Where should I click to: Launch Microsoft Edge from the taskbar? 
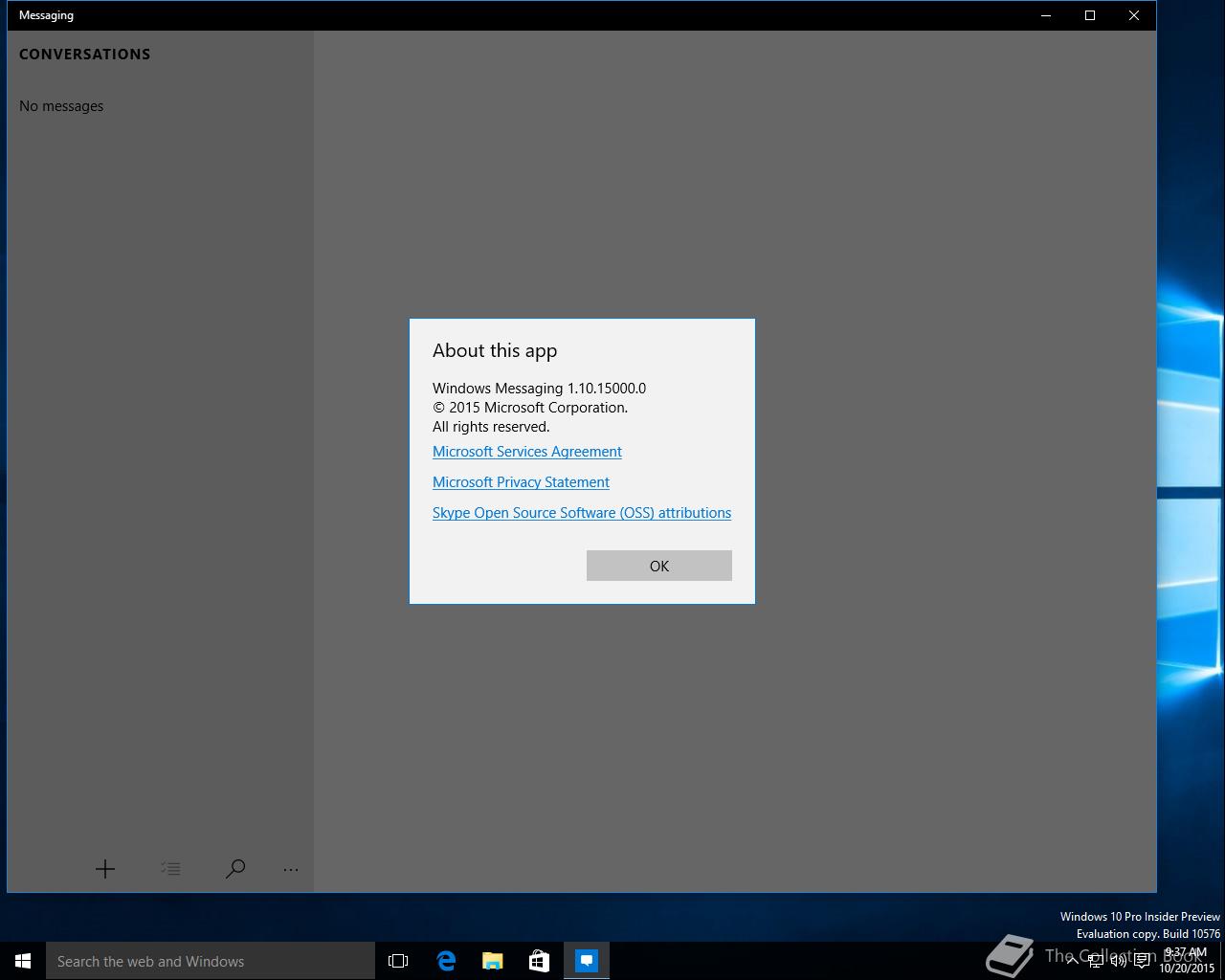(446, 961)
